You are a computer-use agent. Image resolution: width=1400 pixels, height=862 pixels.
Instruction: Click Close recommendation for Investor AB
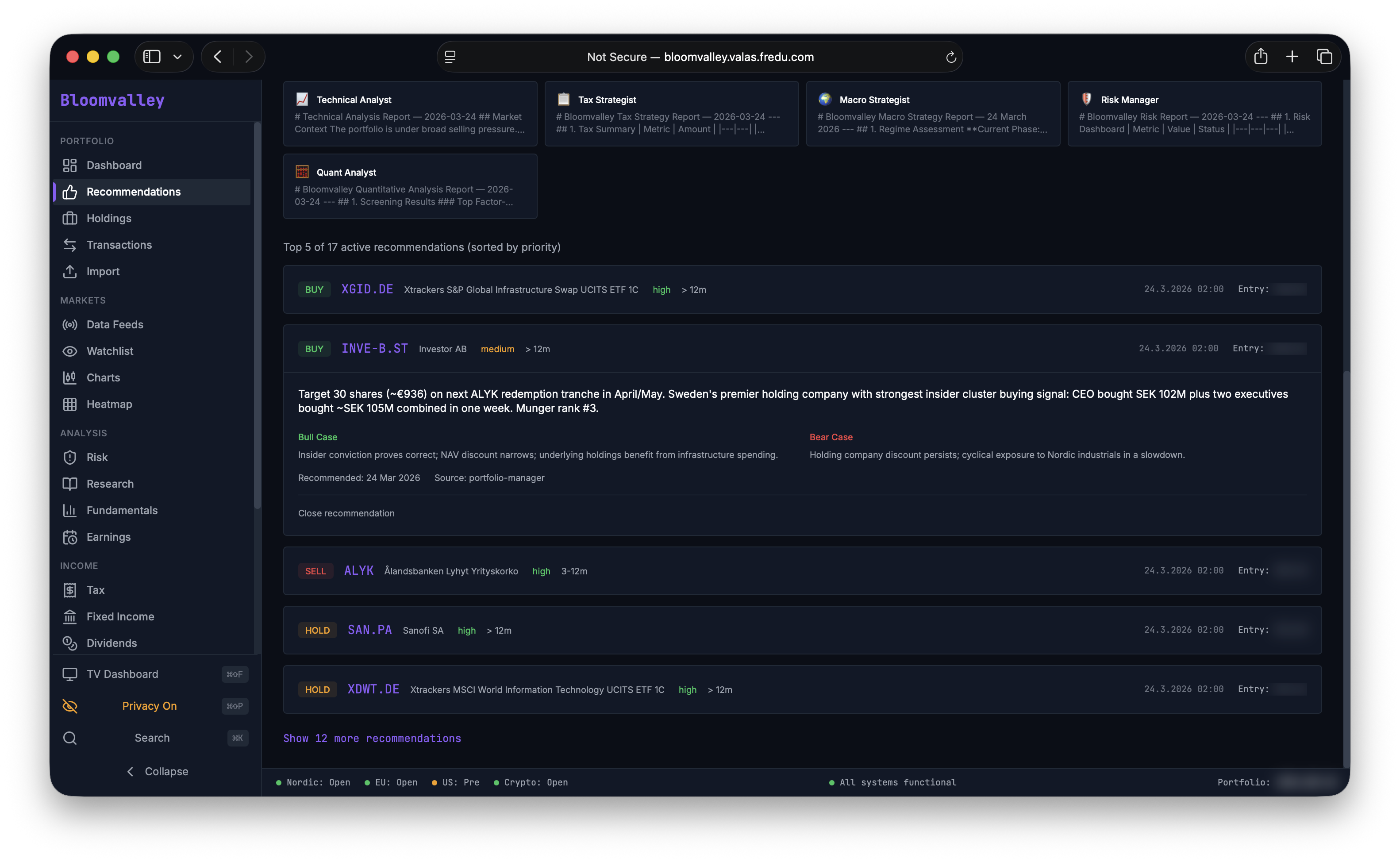point(346,513)
